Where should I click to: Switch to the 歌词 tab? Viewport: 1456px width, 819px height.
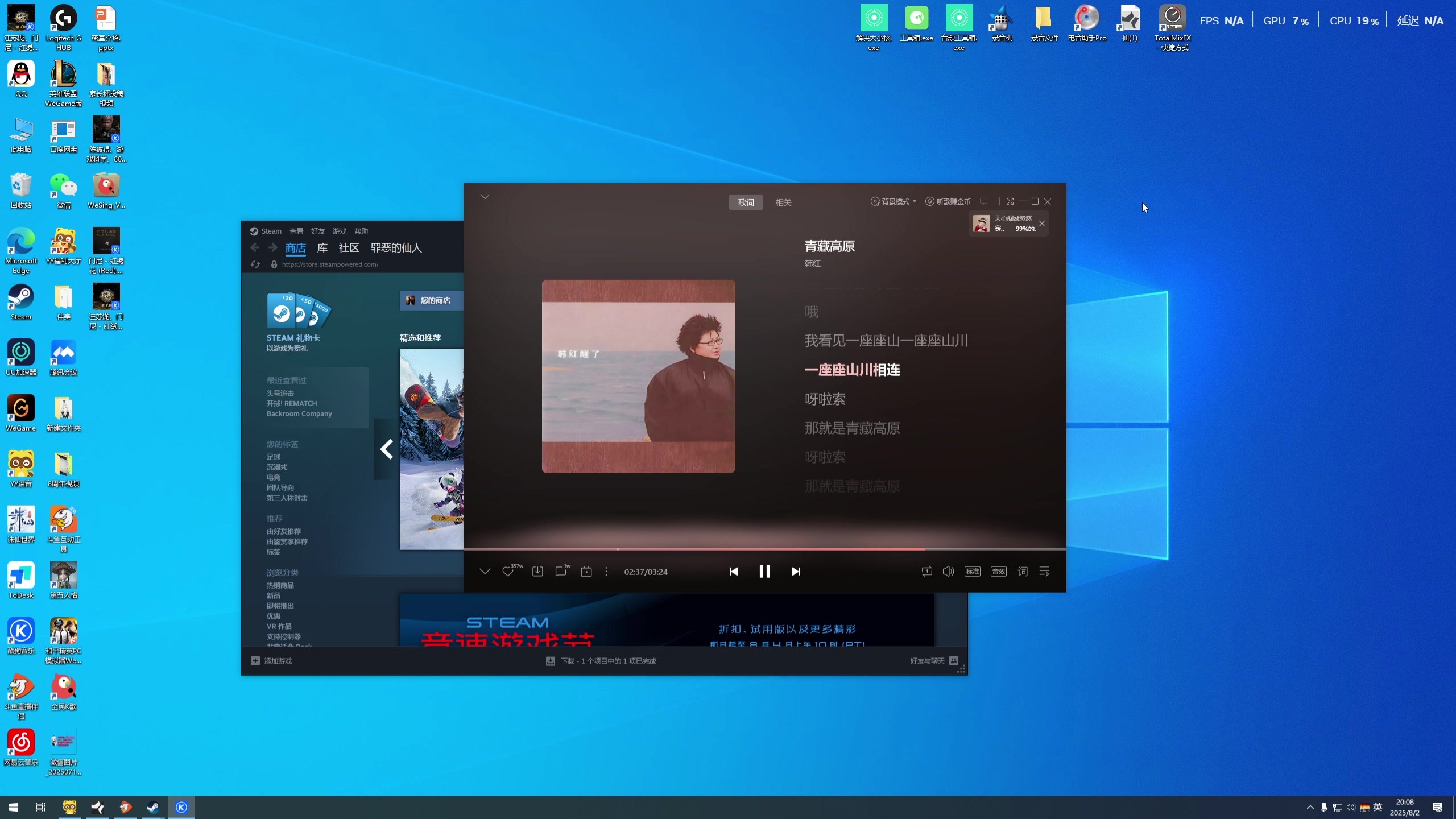[746, 202]
